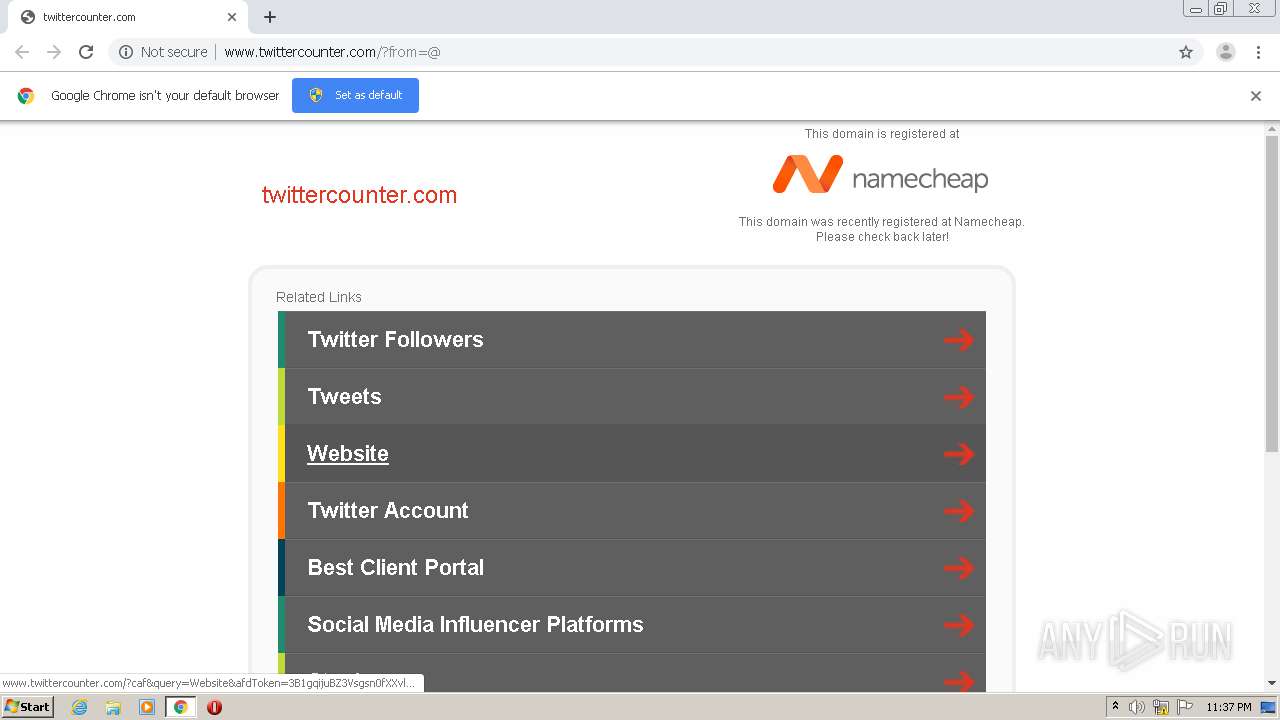Open the Chrome three-dot menu
Screen dimensions: 1280x720
pyautogui.click(x=1258, y=52)
